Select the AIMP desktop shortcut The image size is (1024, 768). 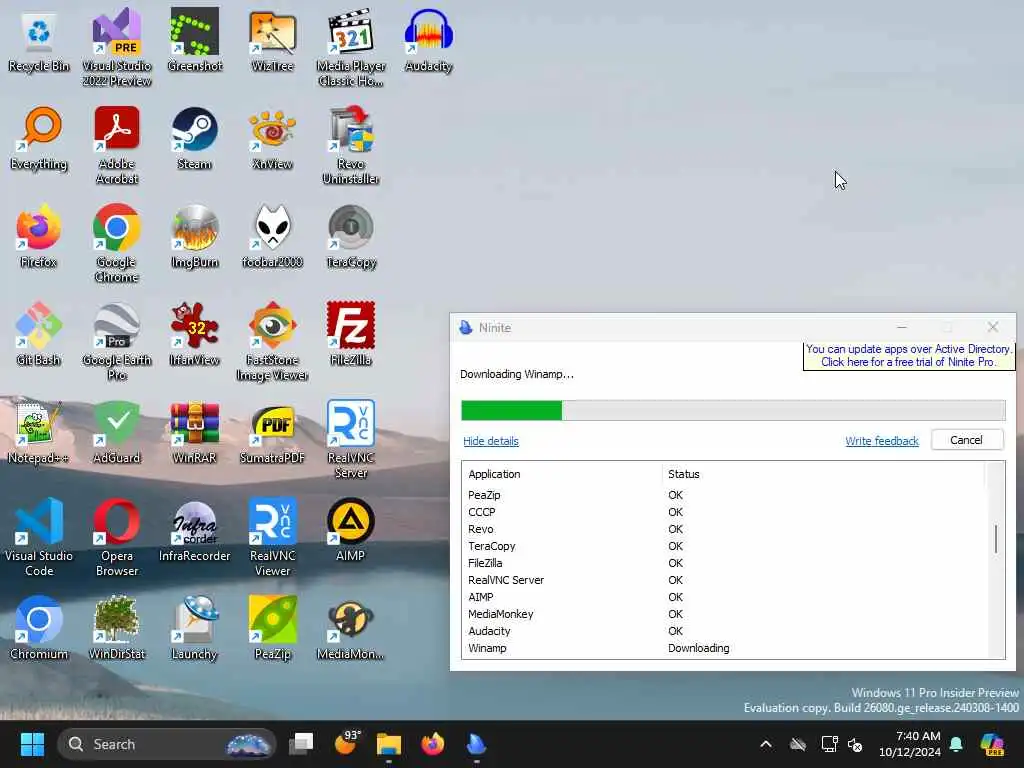[351, 531]
